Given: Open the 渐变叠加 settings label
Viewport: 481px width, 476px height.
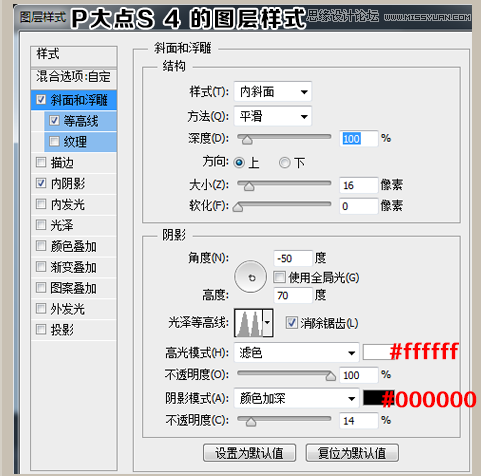Looking at the screenshot, I should tap(73, 267).
